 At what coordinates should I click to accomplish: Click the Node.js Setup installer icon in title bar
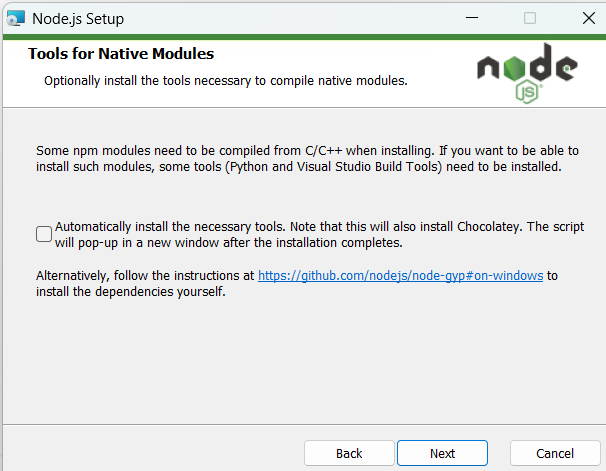click(16, 18)
